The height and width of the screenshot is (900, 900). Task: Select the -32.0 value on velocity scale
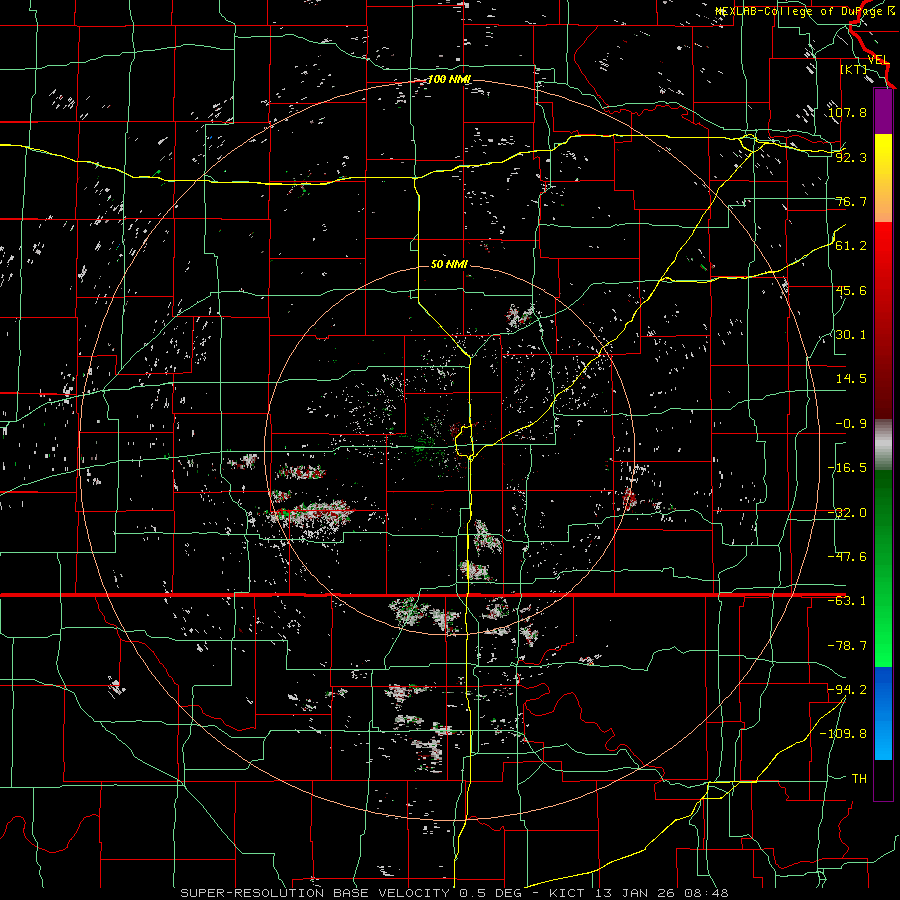click(847, 512)
